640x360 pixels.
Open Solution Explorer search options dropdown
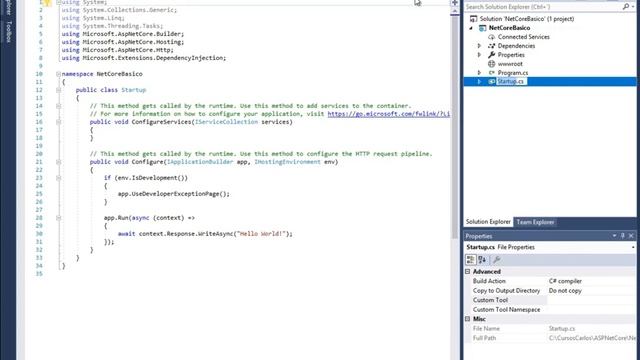click(x=633, y=7)
